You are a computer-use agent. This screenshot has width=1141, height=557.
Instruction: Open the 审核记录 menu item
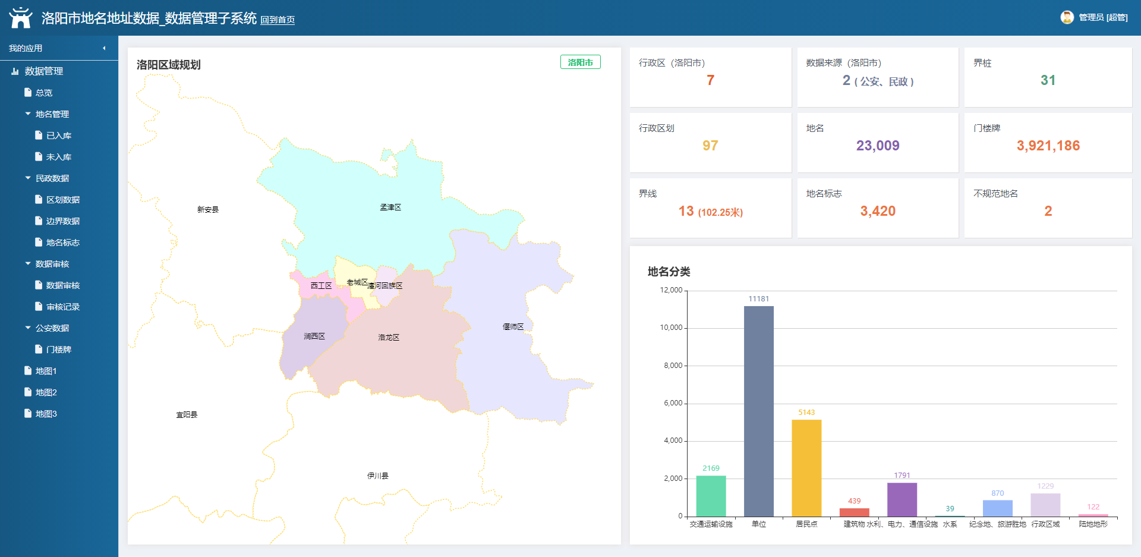pos(62,307)
